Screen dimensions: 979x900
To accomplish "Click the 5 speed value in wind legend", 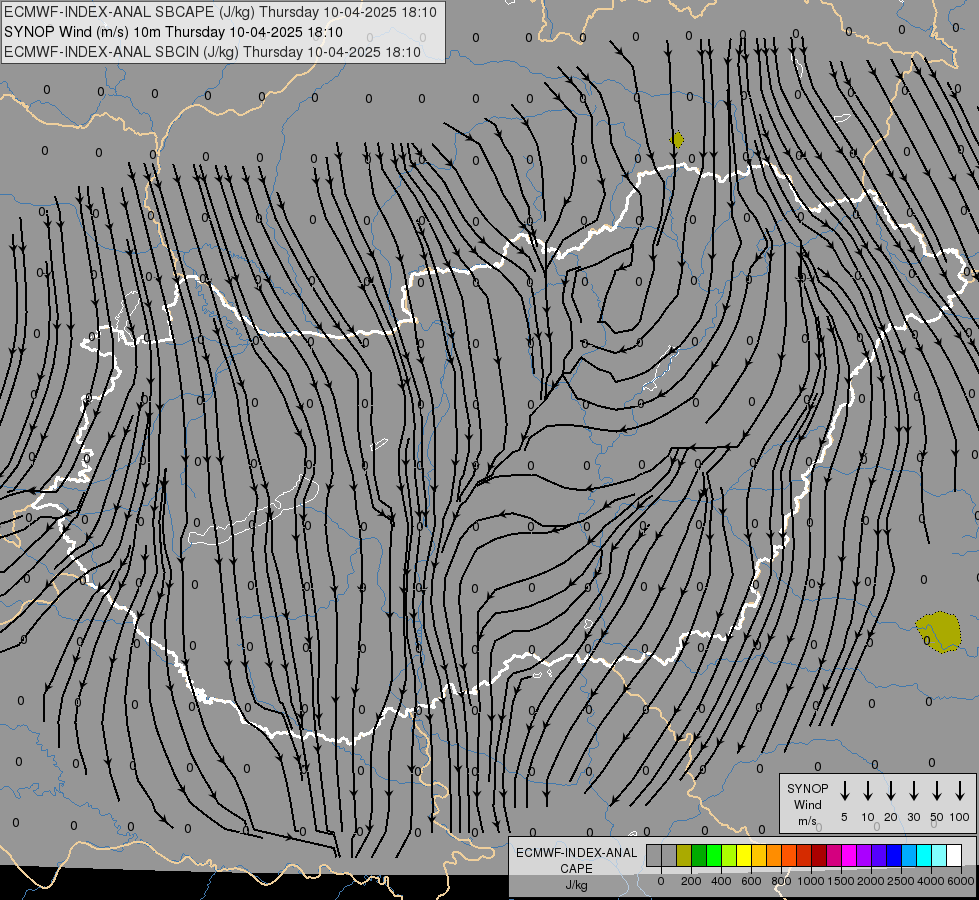I will (844, 817).
